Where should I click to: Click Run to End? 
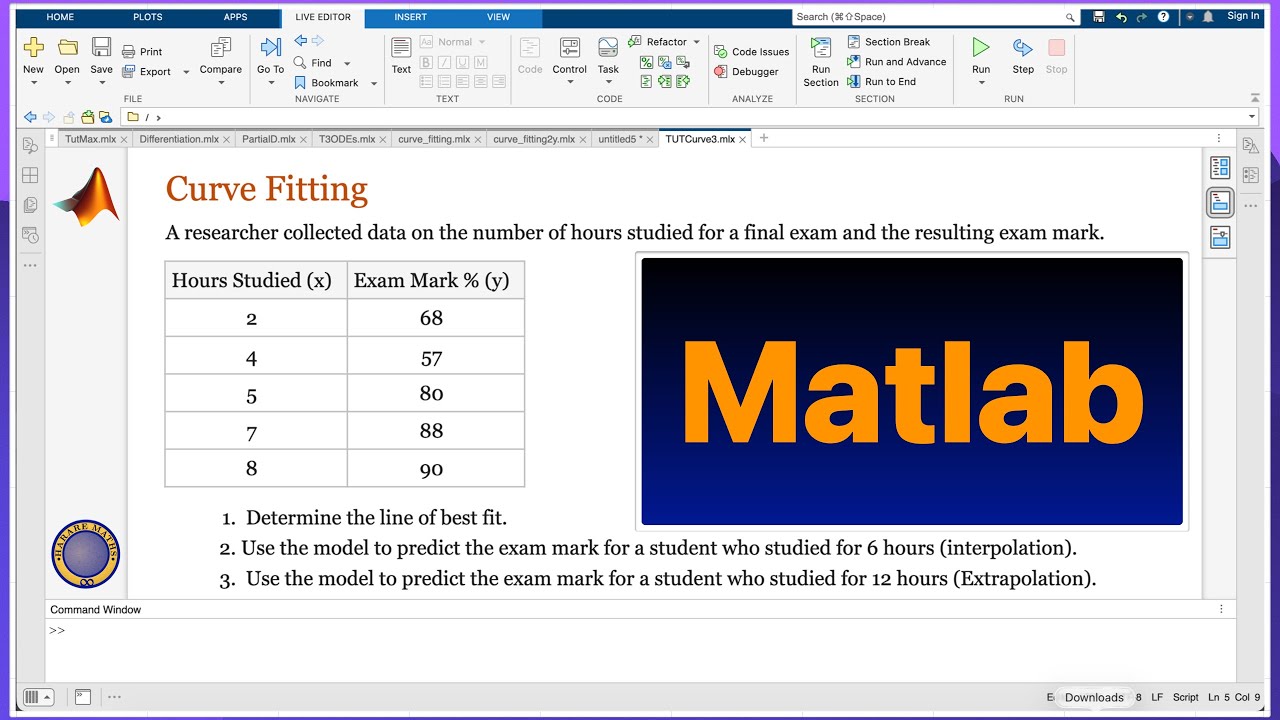(881, 82)
